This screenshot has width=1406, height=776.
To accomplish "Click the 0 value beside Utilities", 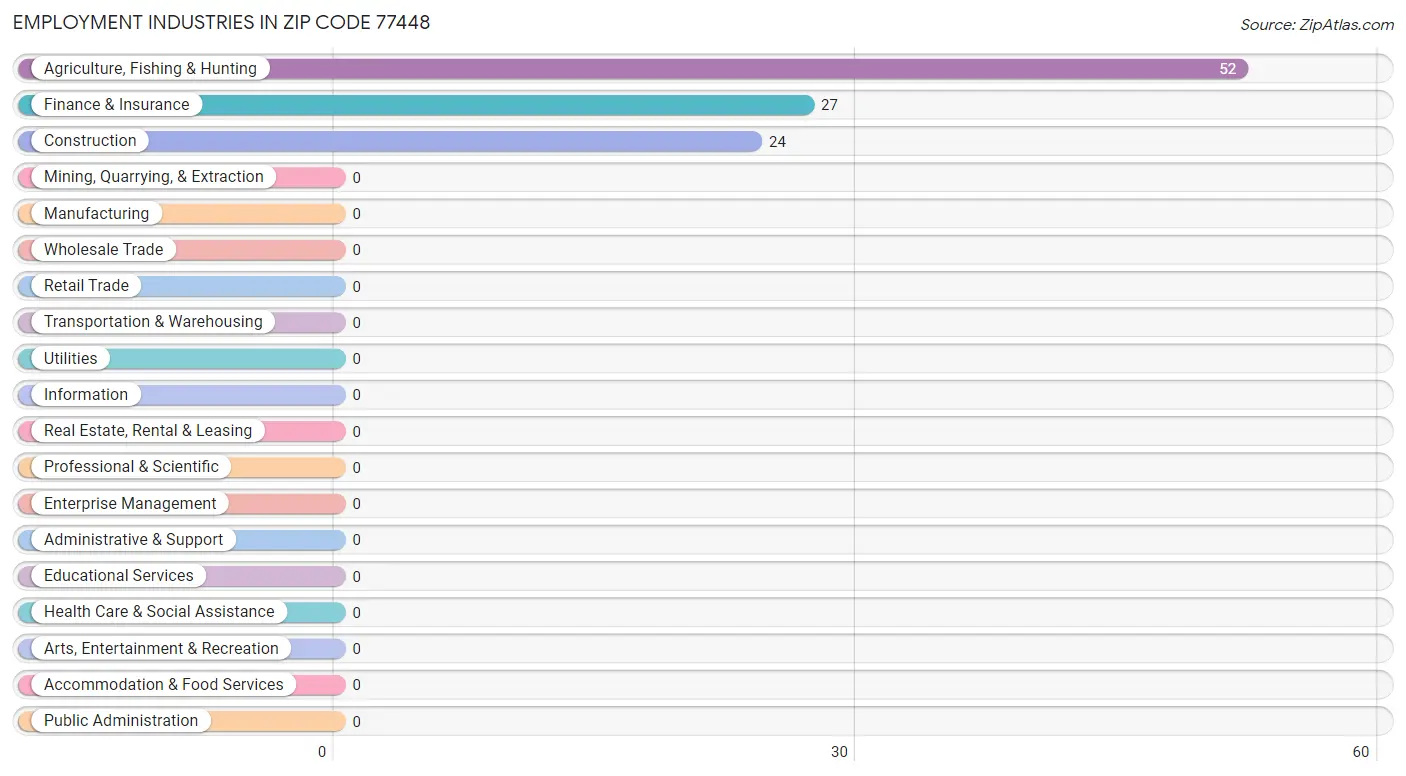I will coord(356,359).
